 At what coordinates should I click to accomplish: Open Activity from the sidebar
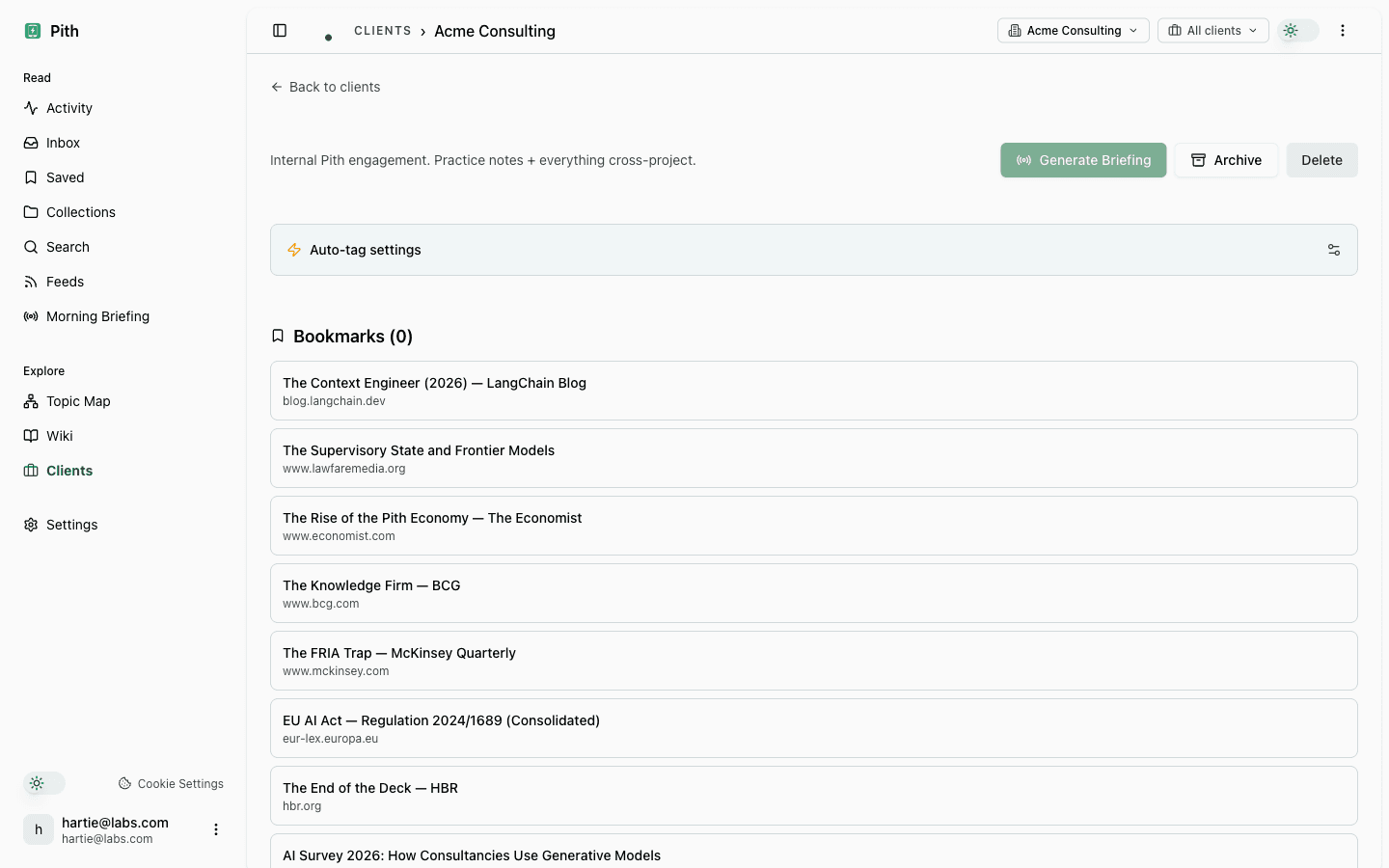point(123,108)
